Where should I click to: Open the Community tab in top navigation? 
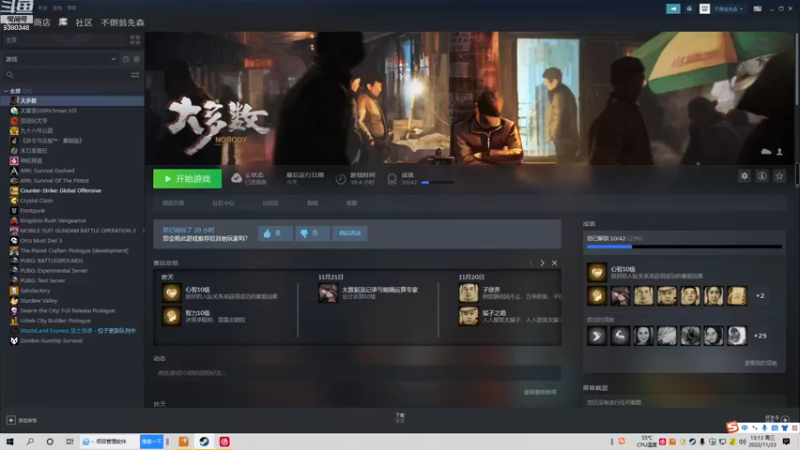[84, 22]
